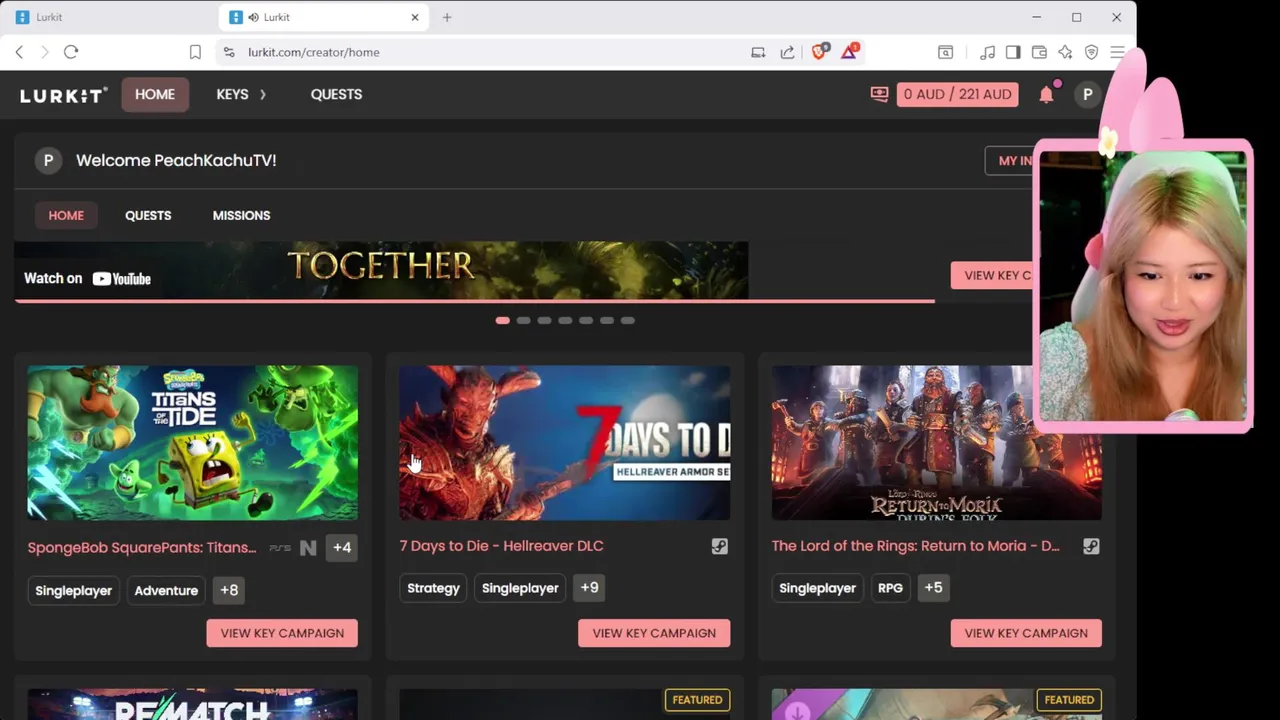Select third carousel dot

click(x=544, y=320)
